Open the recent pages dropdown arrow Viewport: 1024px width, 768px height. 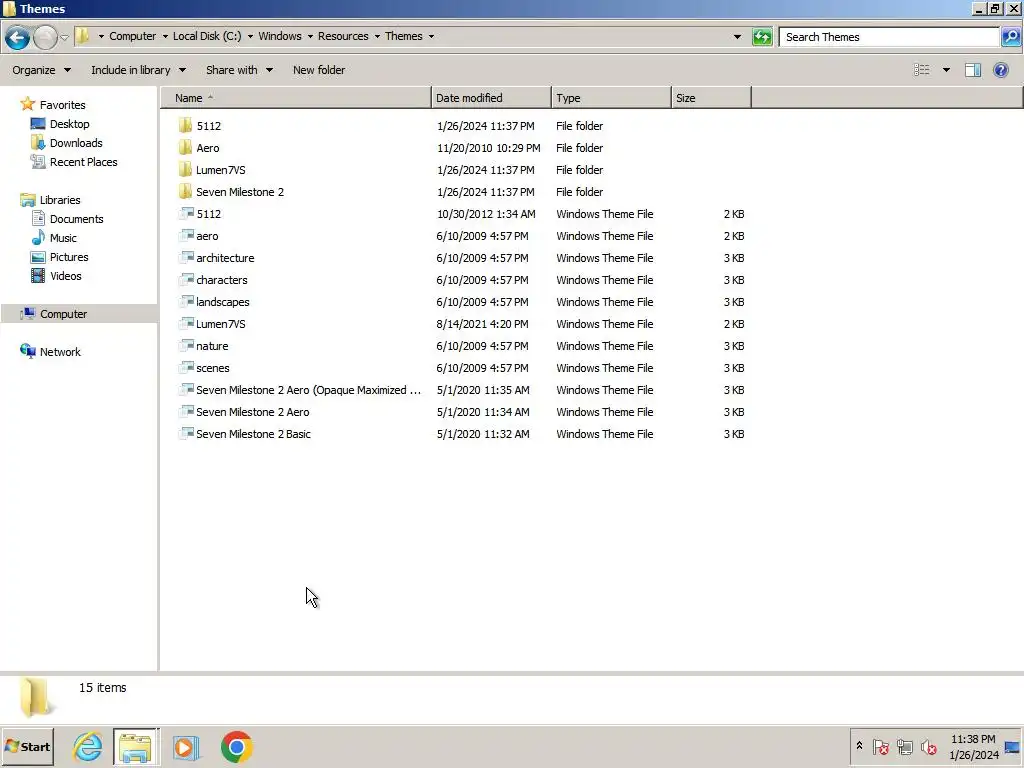pyautogui.click(x=65, y=37)
